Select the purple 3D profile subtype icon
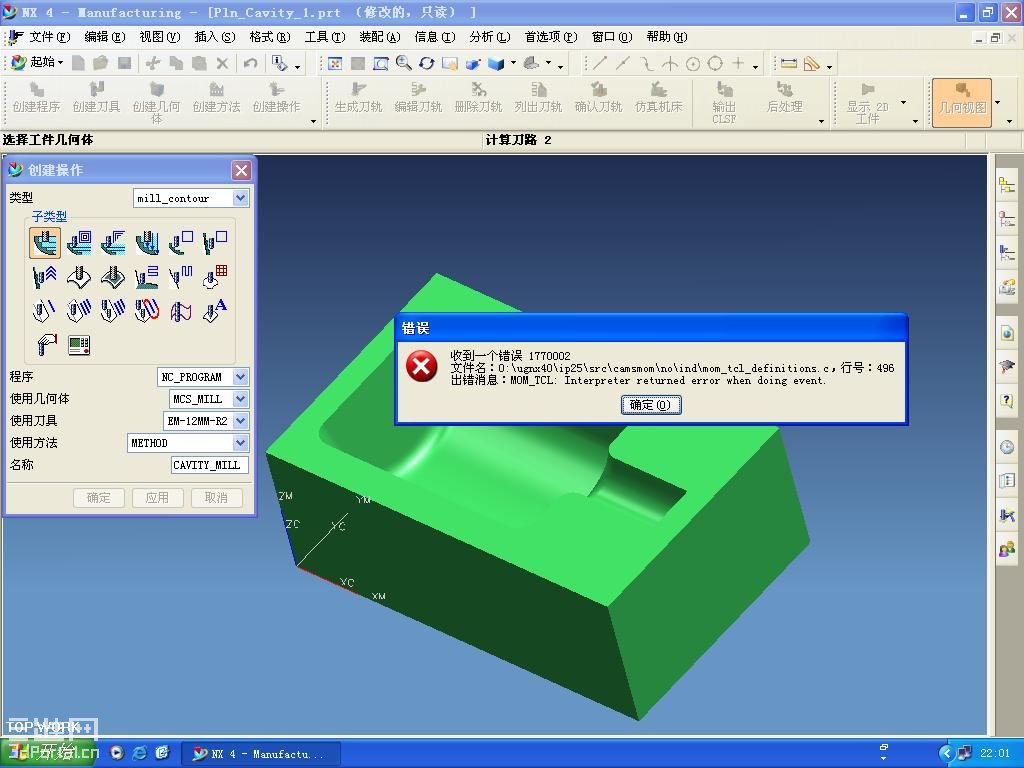The width and height of the screenshot is (1024, 768). pos(181,310)
